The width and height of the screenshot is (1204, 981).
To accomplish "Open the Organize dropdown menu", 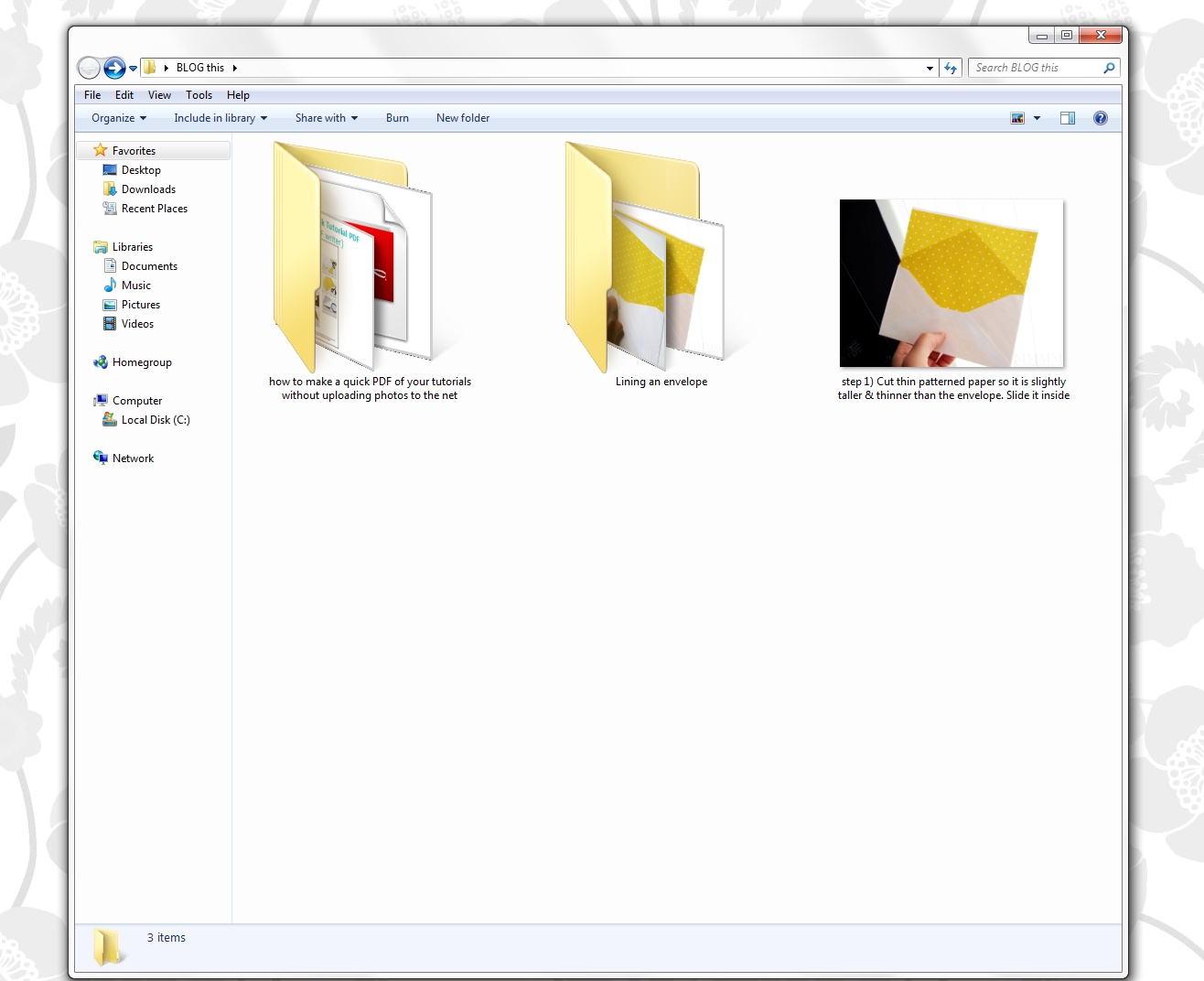I will pos(117,118).
